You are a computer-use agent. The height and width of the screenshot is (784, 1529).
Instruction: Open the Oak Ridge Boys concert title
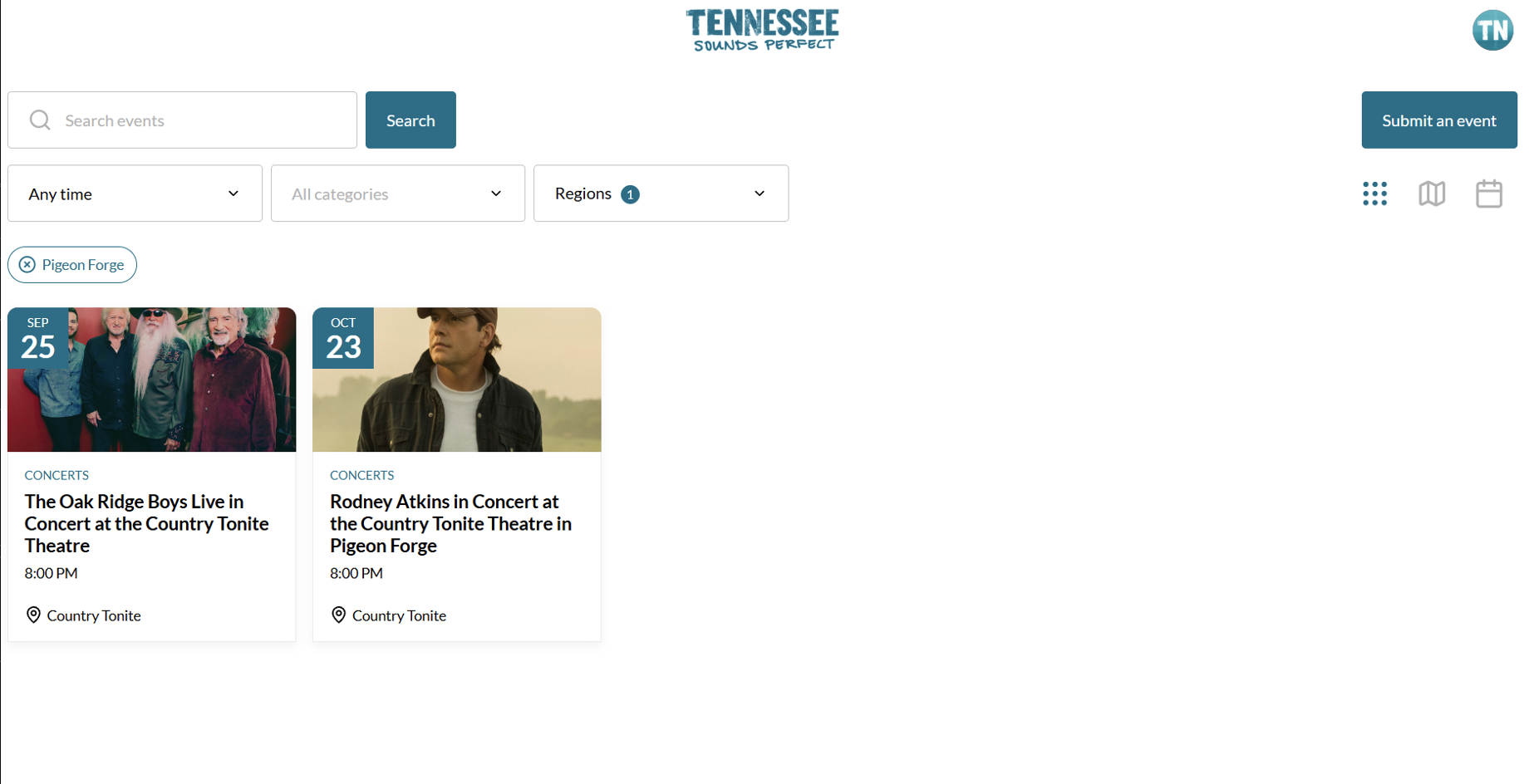pos(147,523)
